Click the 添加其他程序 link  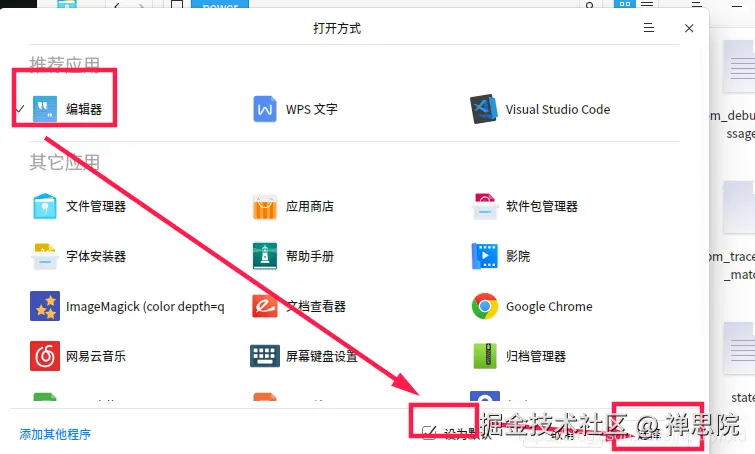(x=55, y=434)
